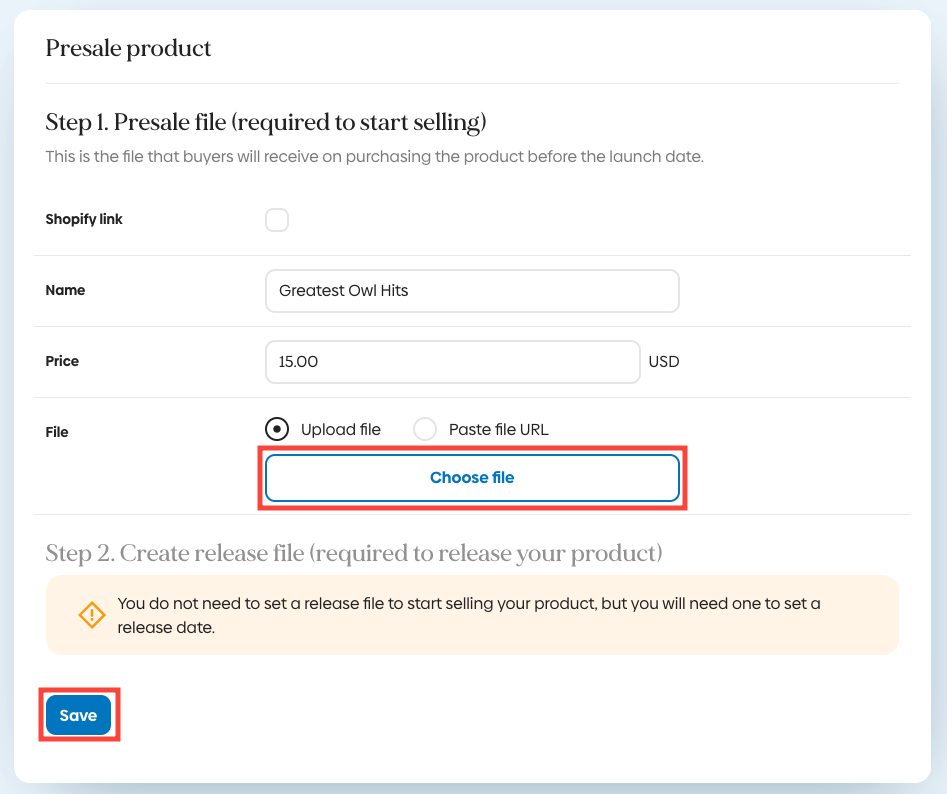Click the Price field label
The height and width of the screenshot is (794, 947).
pyautogui.click(x=62, y=361)
